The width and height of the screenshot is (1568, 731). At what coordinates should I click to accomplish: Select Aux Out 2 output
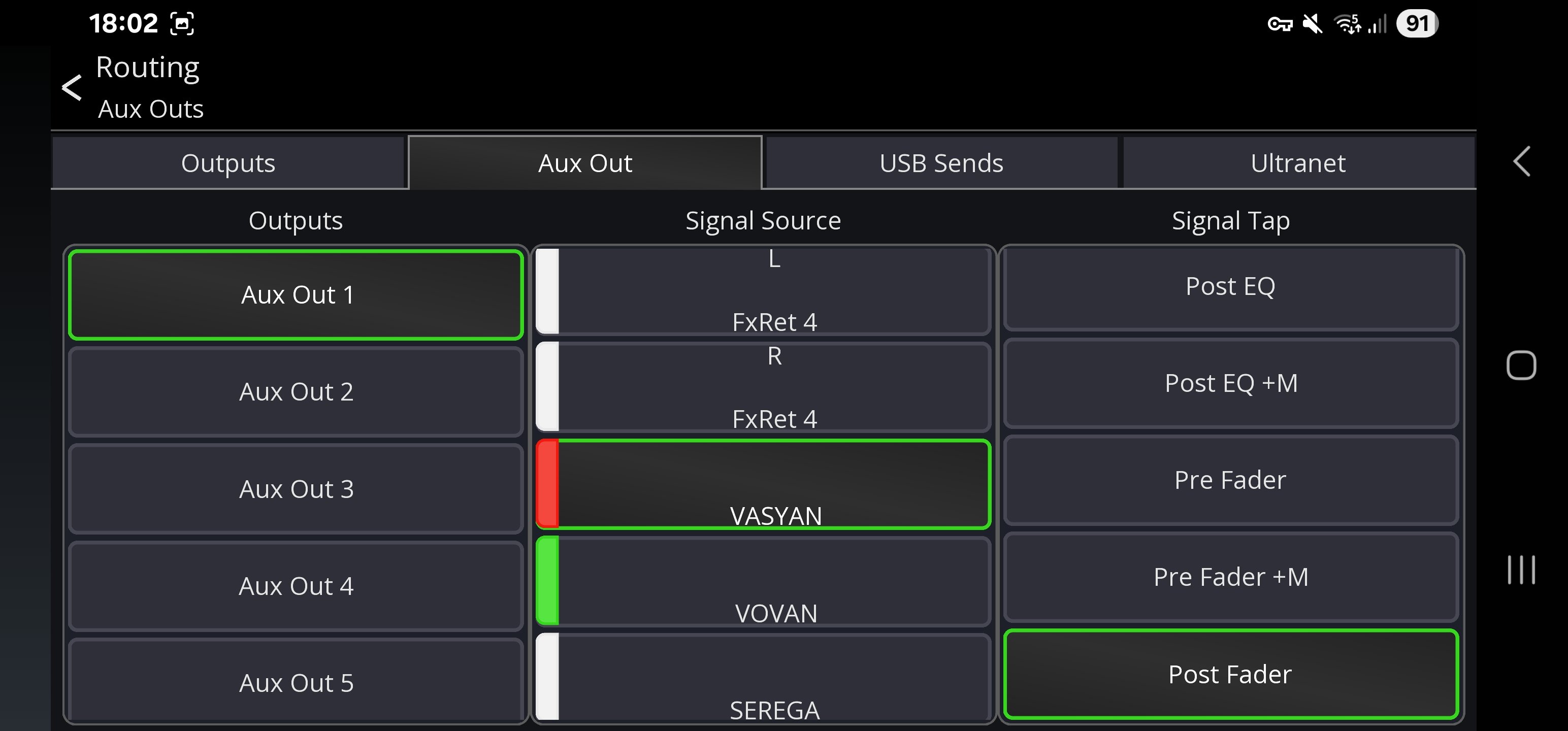click(x=296, y=392)
